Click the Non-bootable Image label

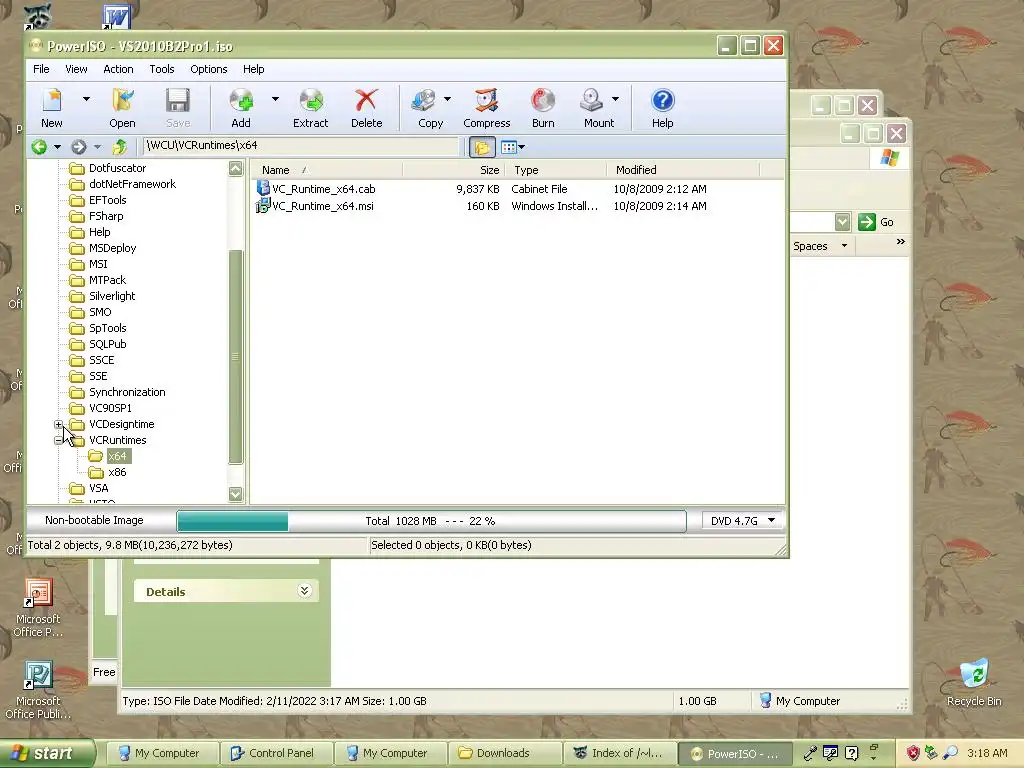click(94, 520)
